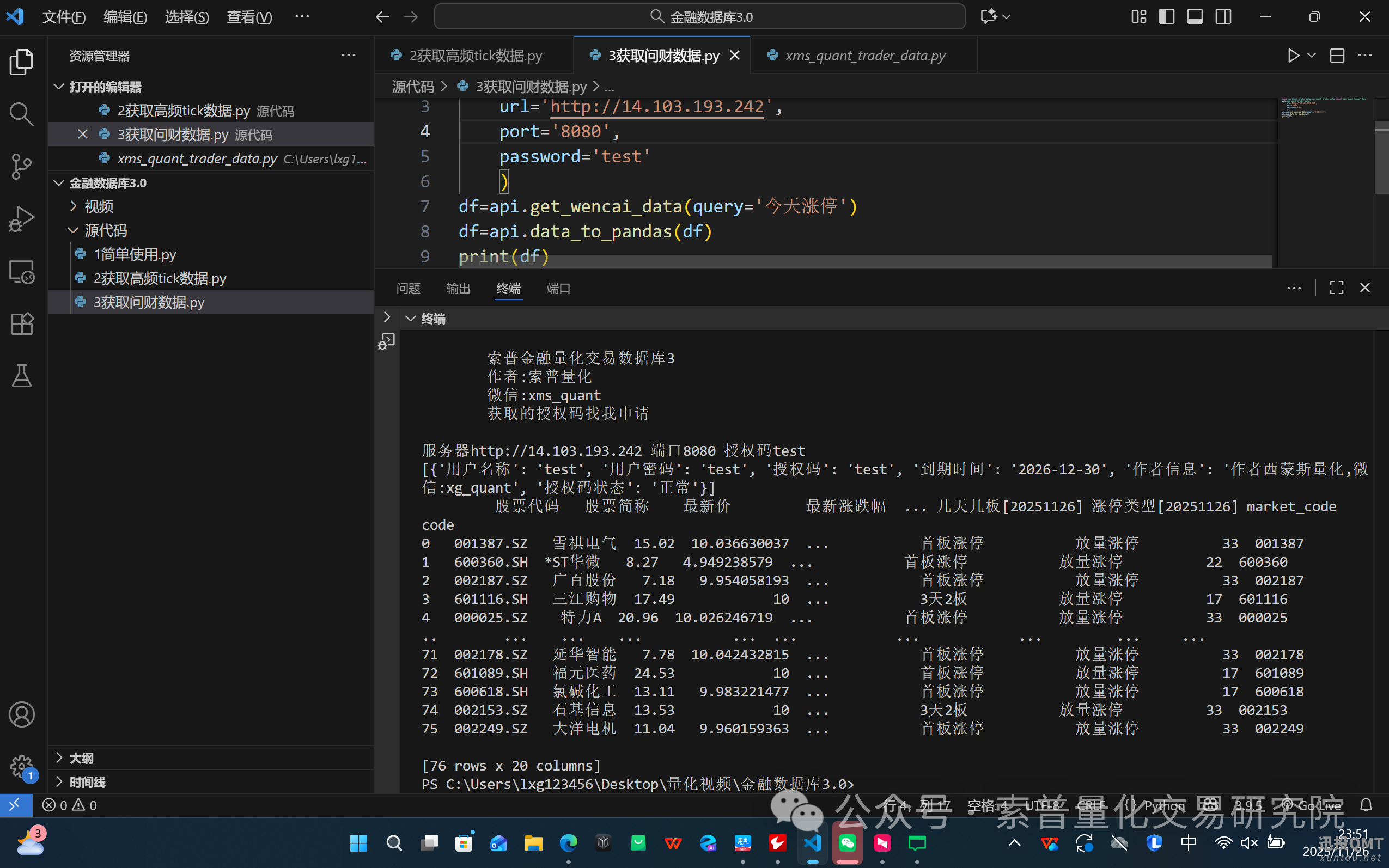Open Remote Explorer view

tap(21, 272)
